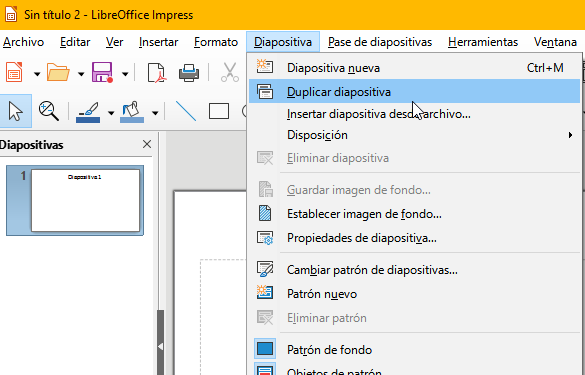The image size is (585, 375).
Task: Choose Cambiar patrón de diapositivas
Action: (414, 270)
